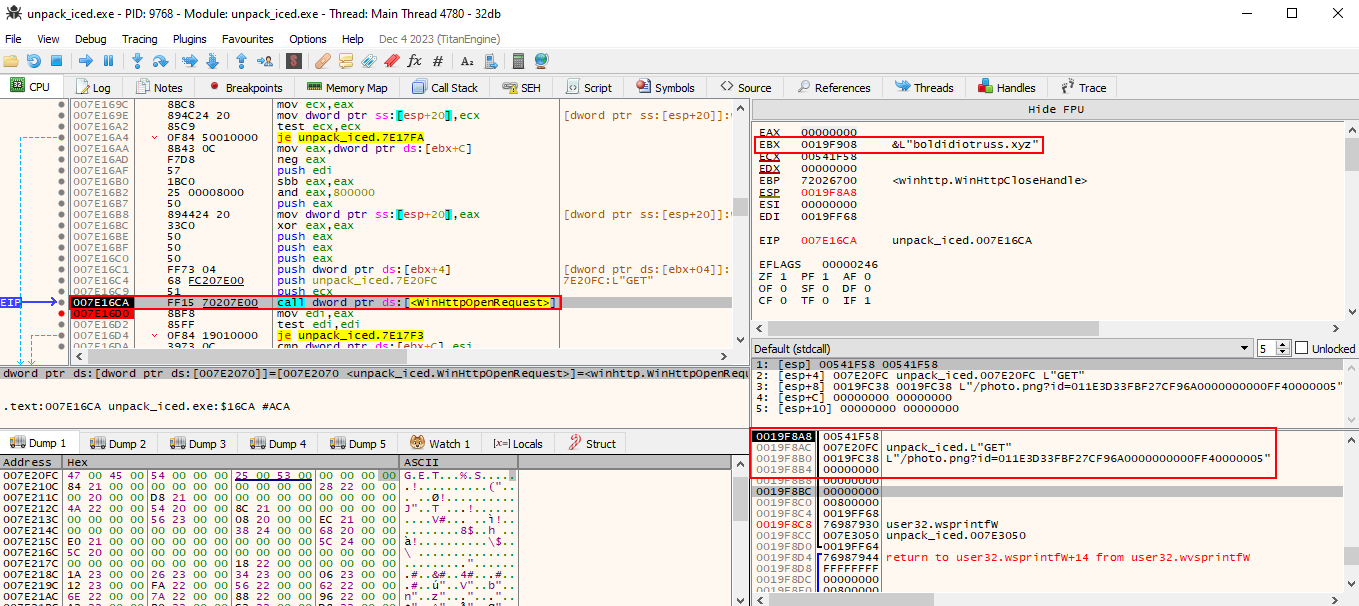
Task: Execute until return
Action: tap(242, 61)
